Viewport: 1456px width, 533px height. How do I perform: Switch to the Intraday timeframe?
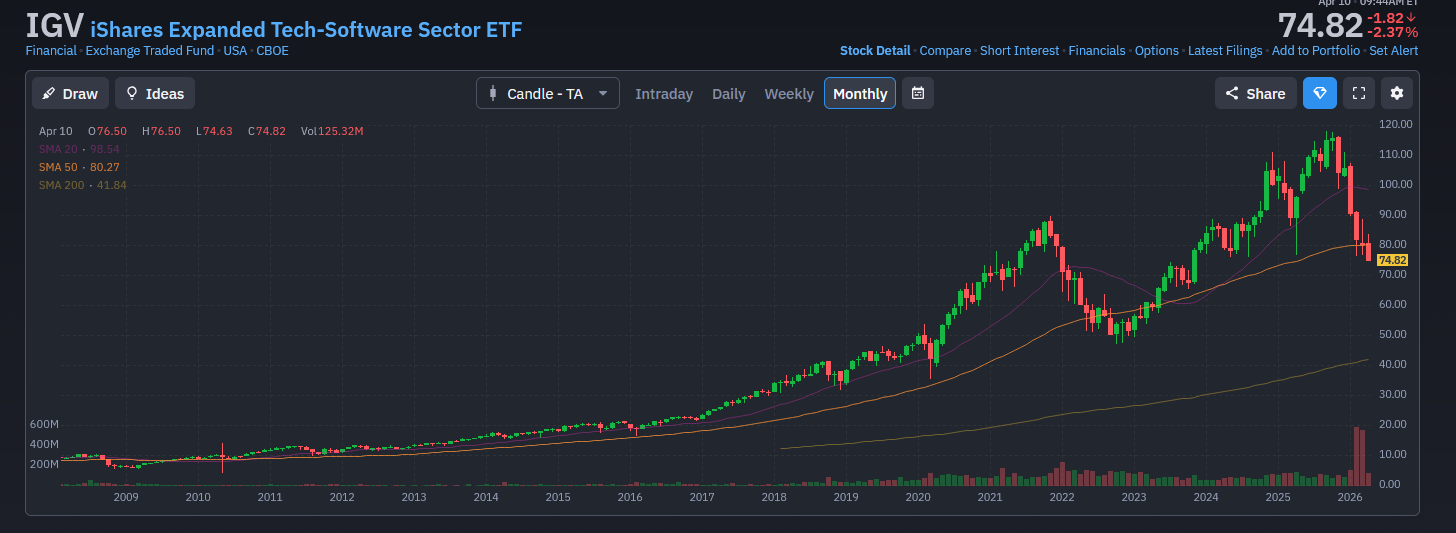(664, 94)
